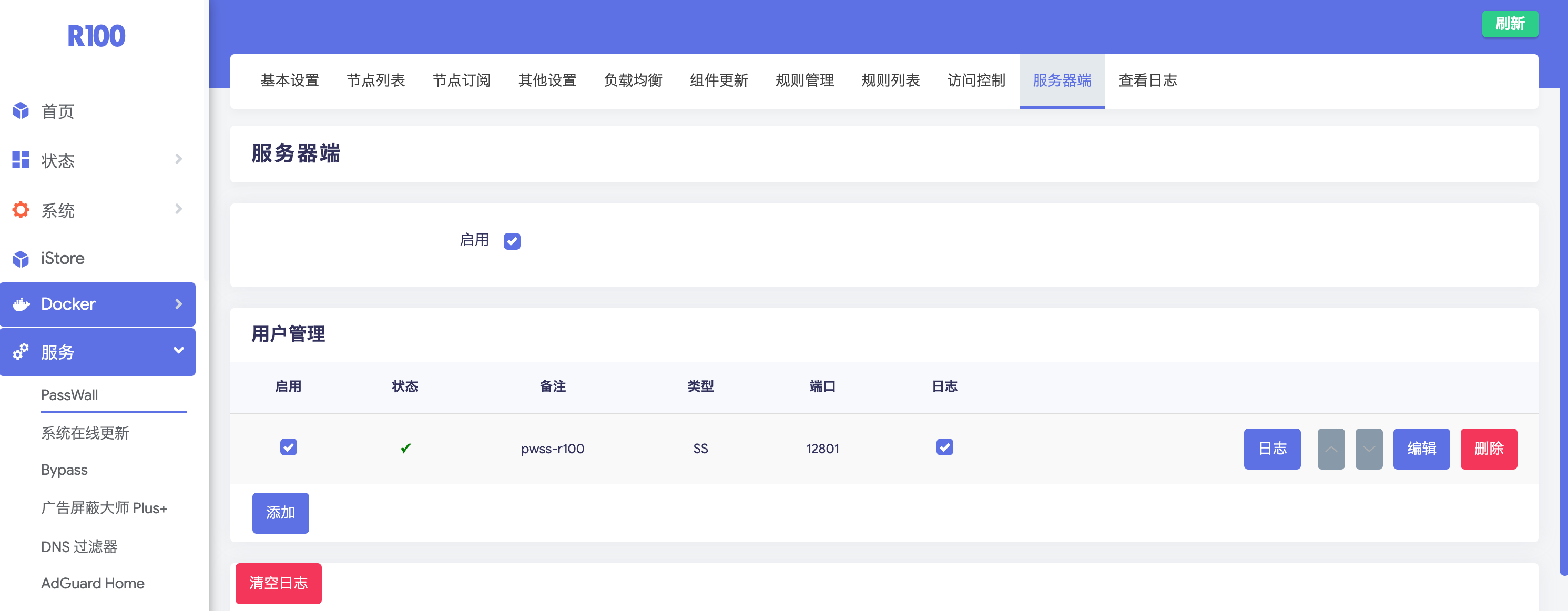This screenshot has width=1568, height=611.
Task: Open the 访问控制 tab
Action: pos(976,80)
